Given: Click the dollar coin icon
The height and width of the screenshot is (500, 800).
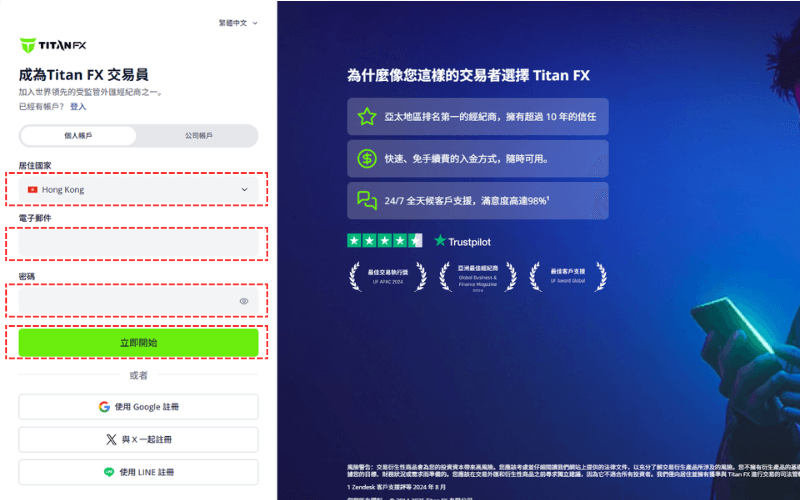Looking at the screenshot, I should click(367, 159).
